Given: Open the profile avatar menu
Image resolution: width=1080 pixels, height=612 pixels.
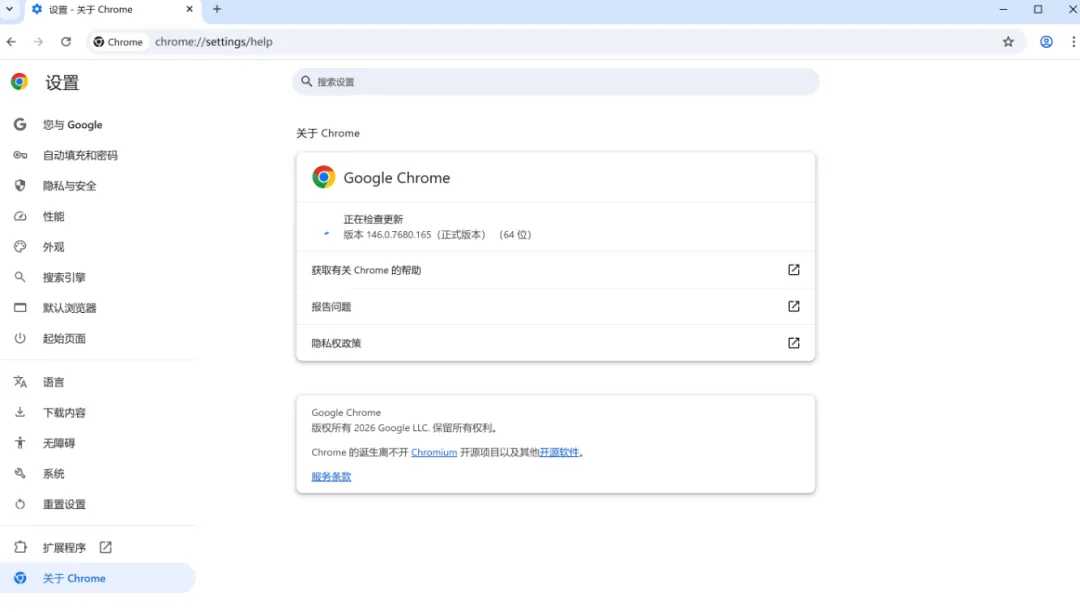Looking at the screenshot, I should [1046, 42].
